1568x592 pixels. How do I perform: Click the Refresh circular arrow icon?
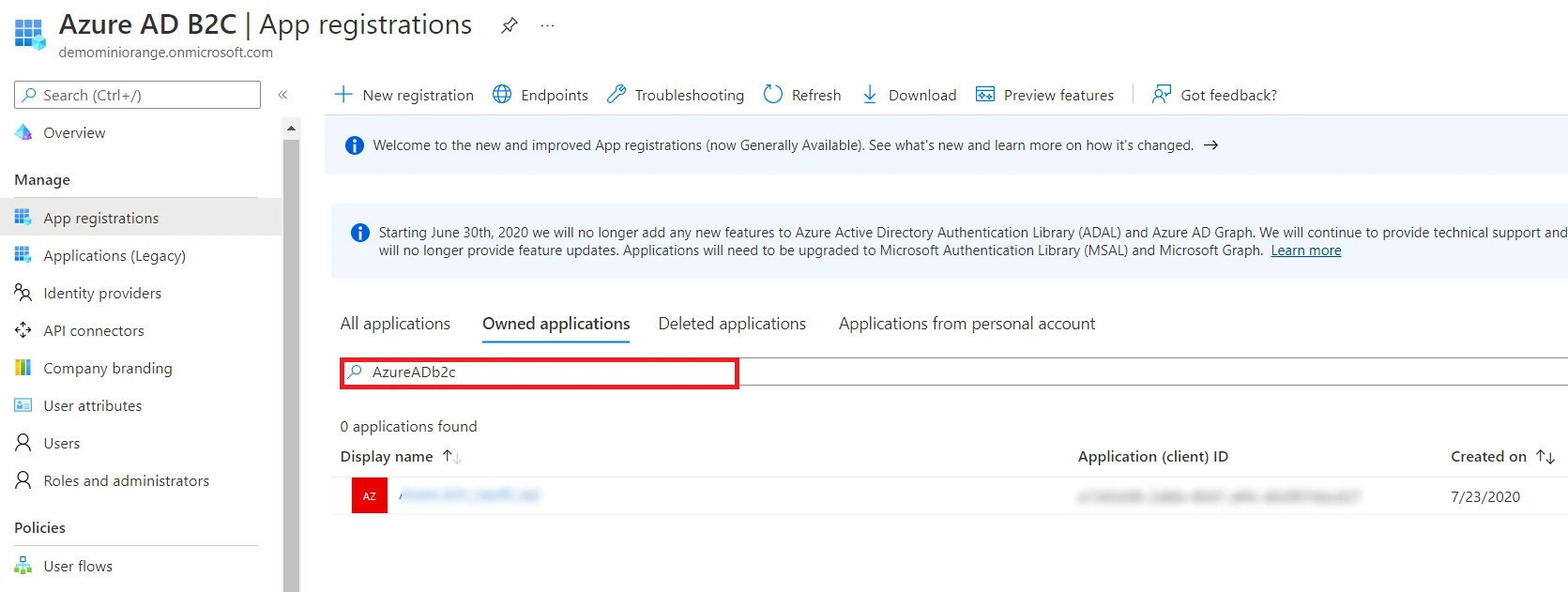coord(773,95)
